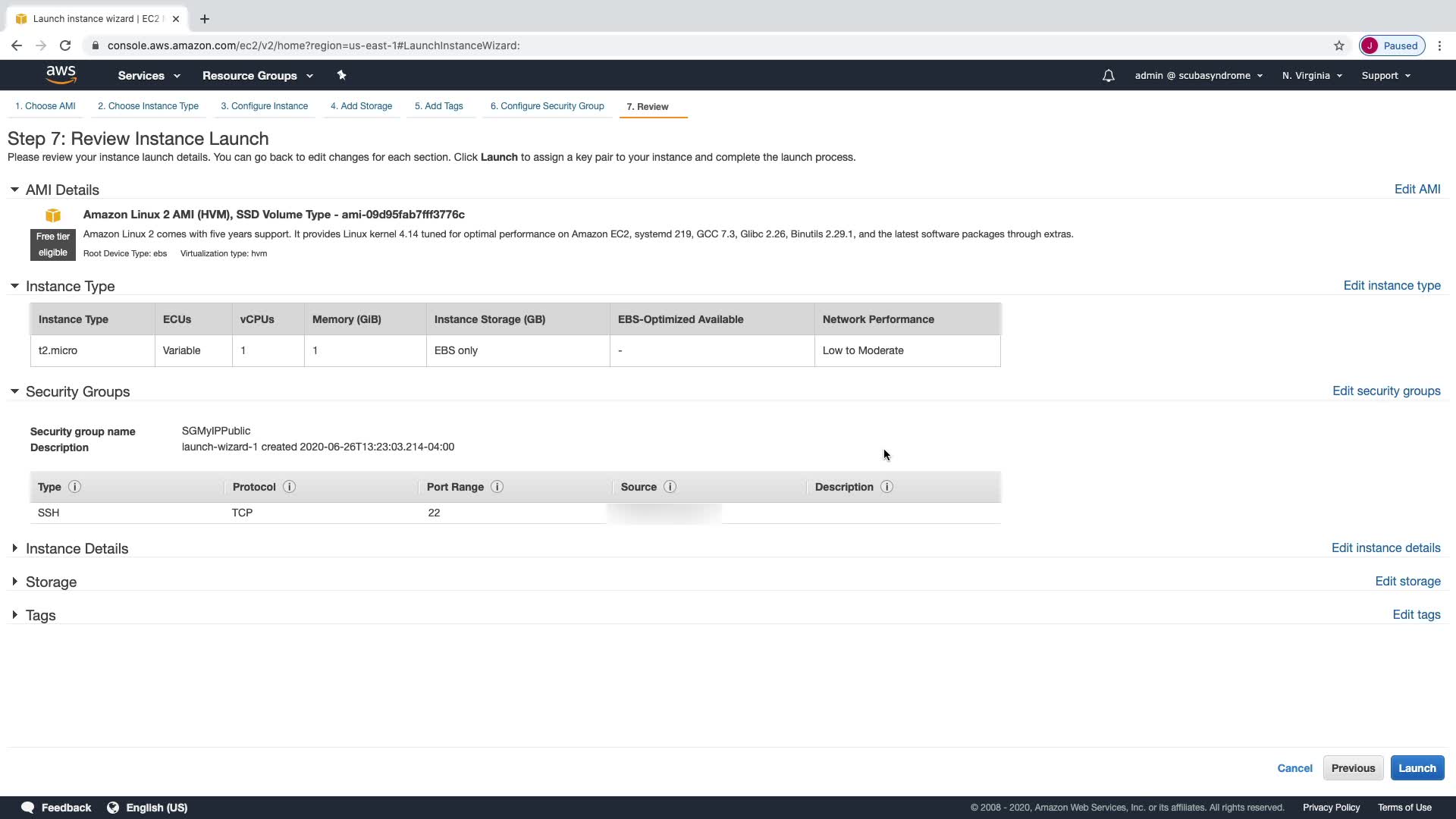Click the info icon beside Port Range
Image resolution: width=1456 pixels, height=819 pixels.
coord(497,487)
